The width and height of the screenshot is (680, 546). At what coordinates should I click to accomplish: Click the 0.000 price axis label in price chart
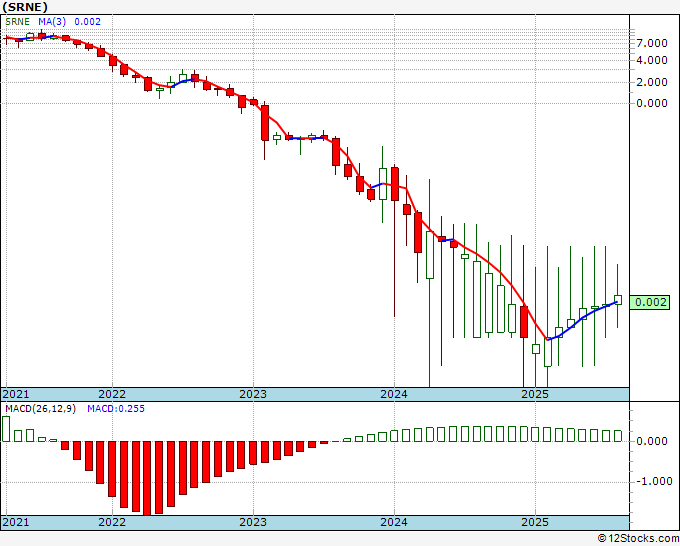click(652, 103)
